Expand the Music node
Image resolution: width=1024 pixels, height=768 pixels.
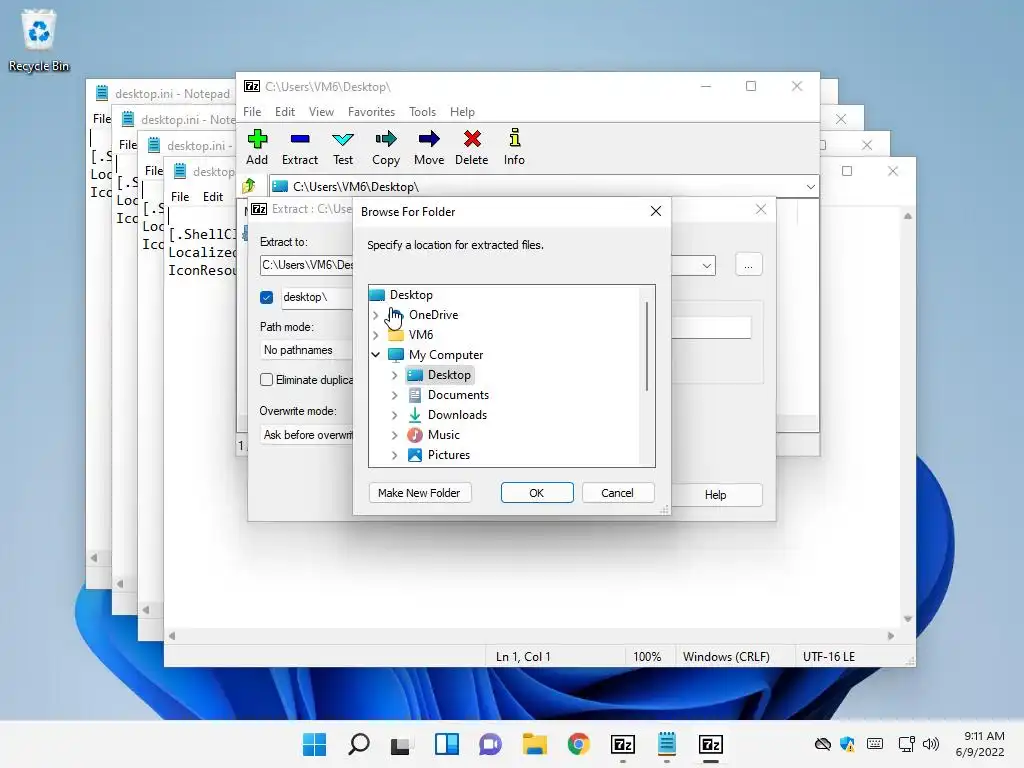394,435
